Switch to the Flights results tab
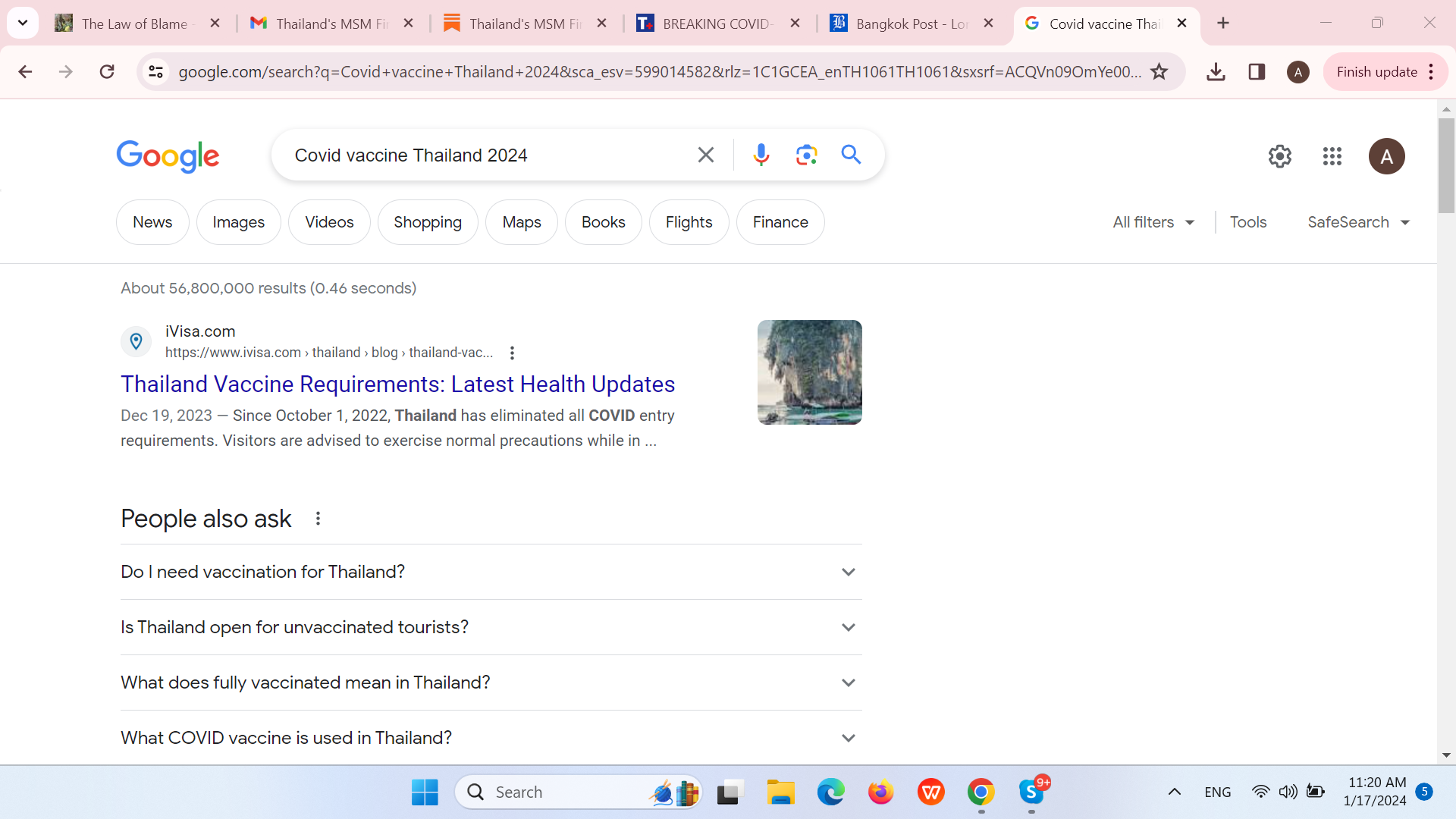 pos(689,222)
